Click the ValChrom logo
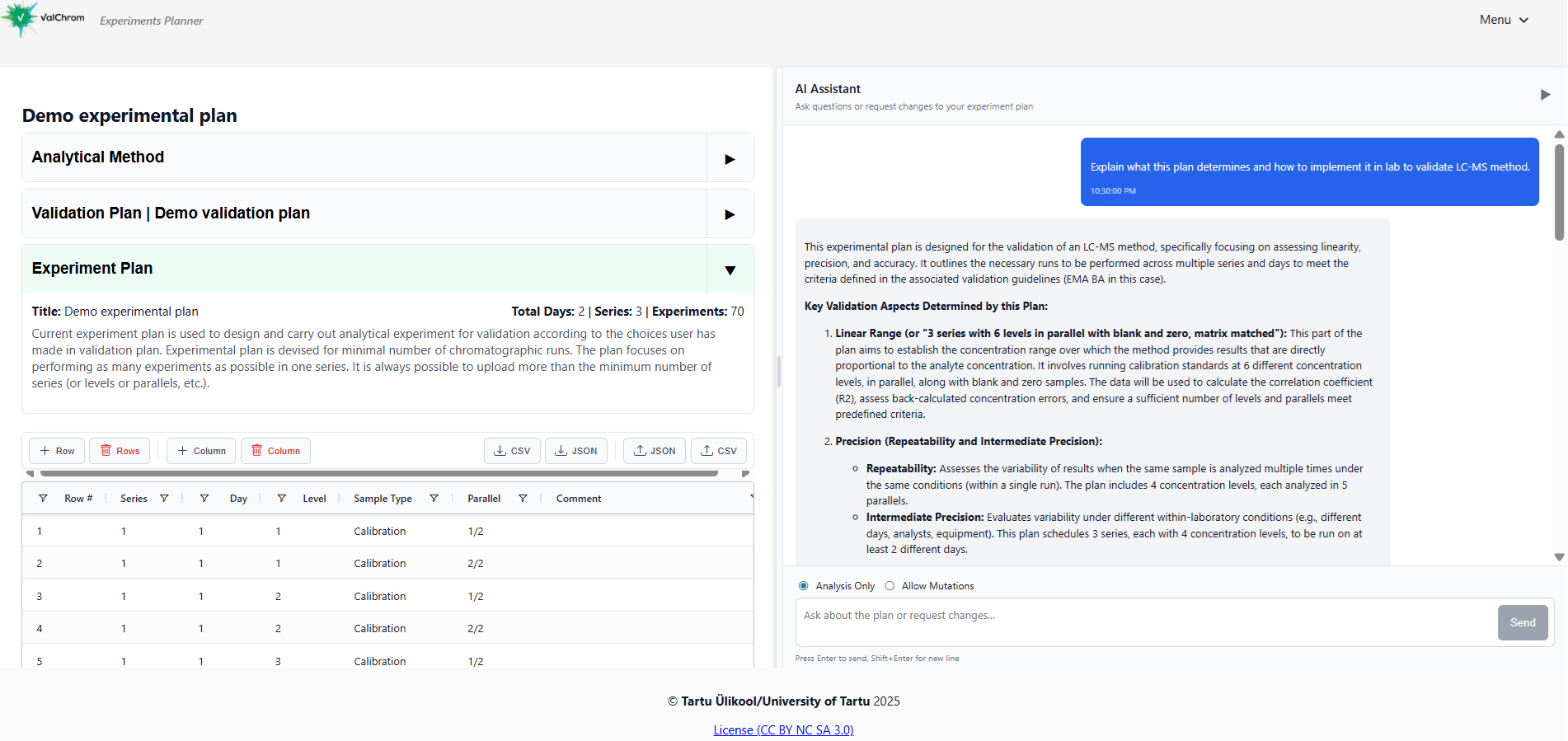1568x741 pixels. [x=43, y=18]
